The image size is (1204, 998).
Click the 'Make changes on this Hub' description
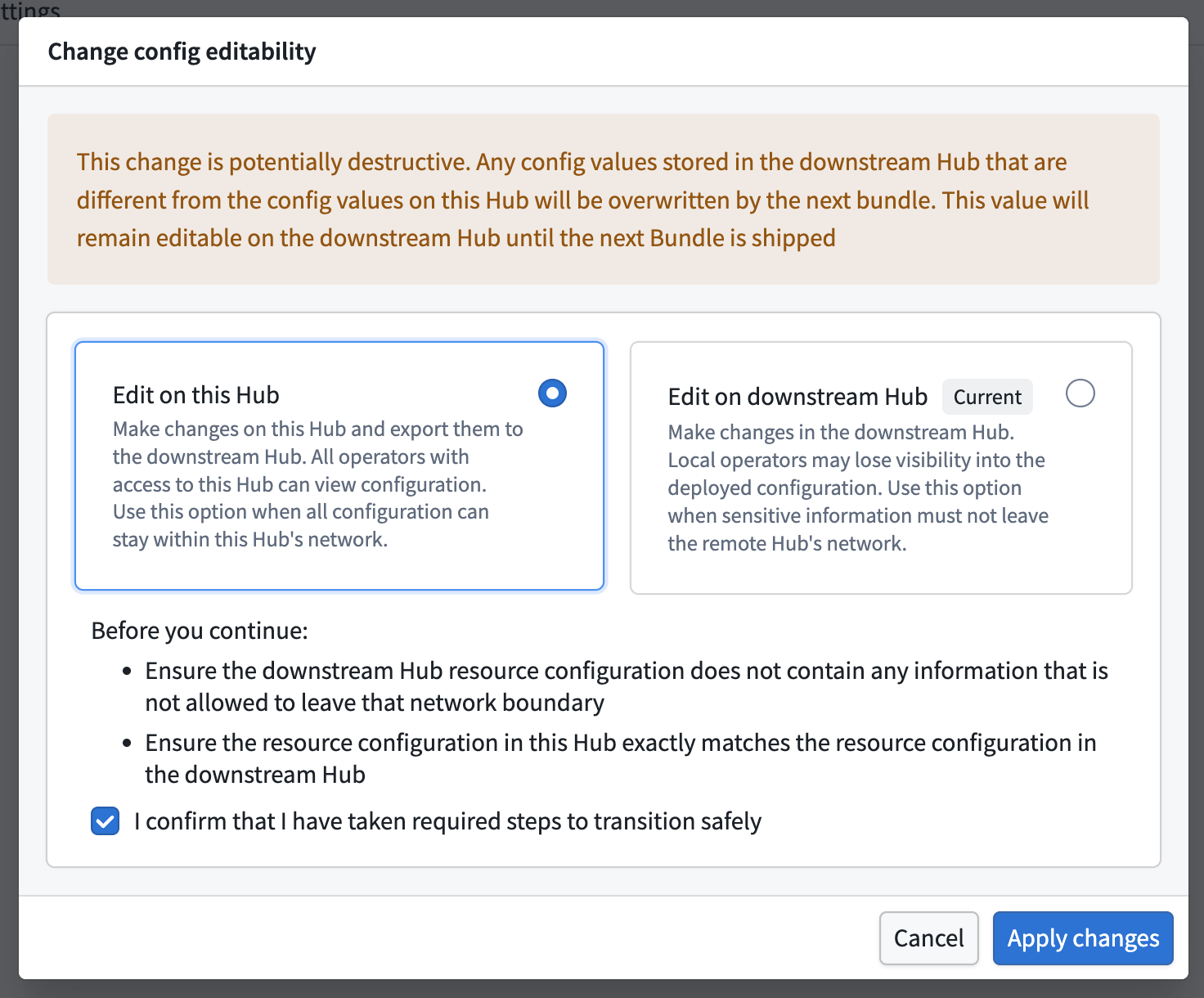(x=318, y=484)
